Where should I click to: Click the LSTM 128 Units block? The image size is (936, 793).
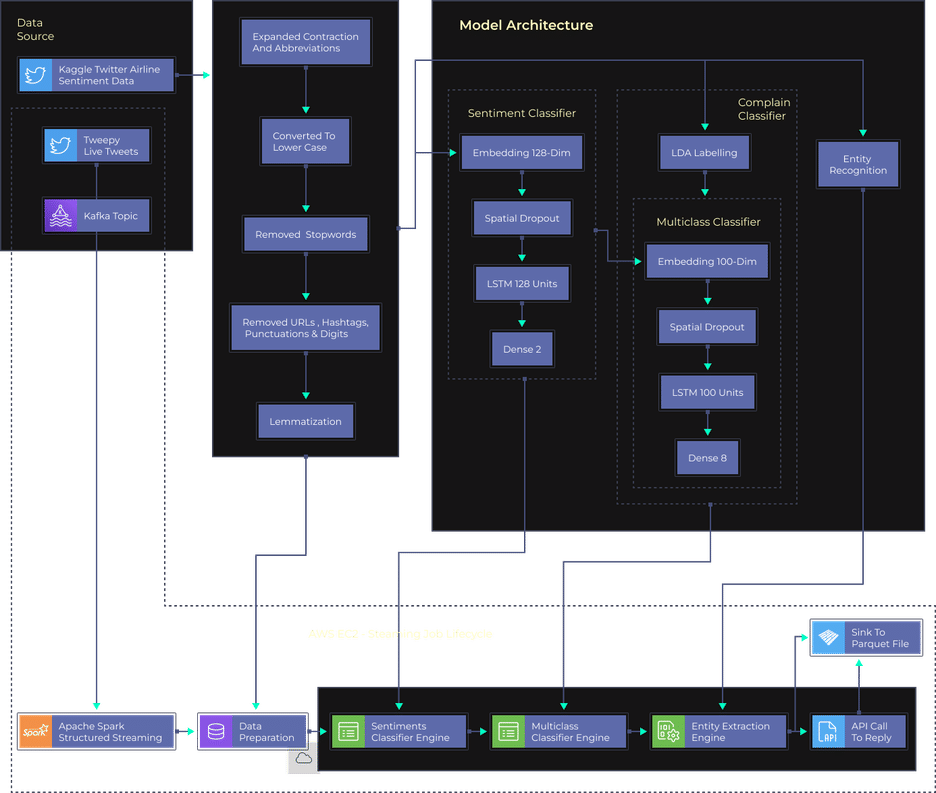521,284
